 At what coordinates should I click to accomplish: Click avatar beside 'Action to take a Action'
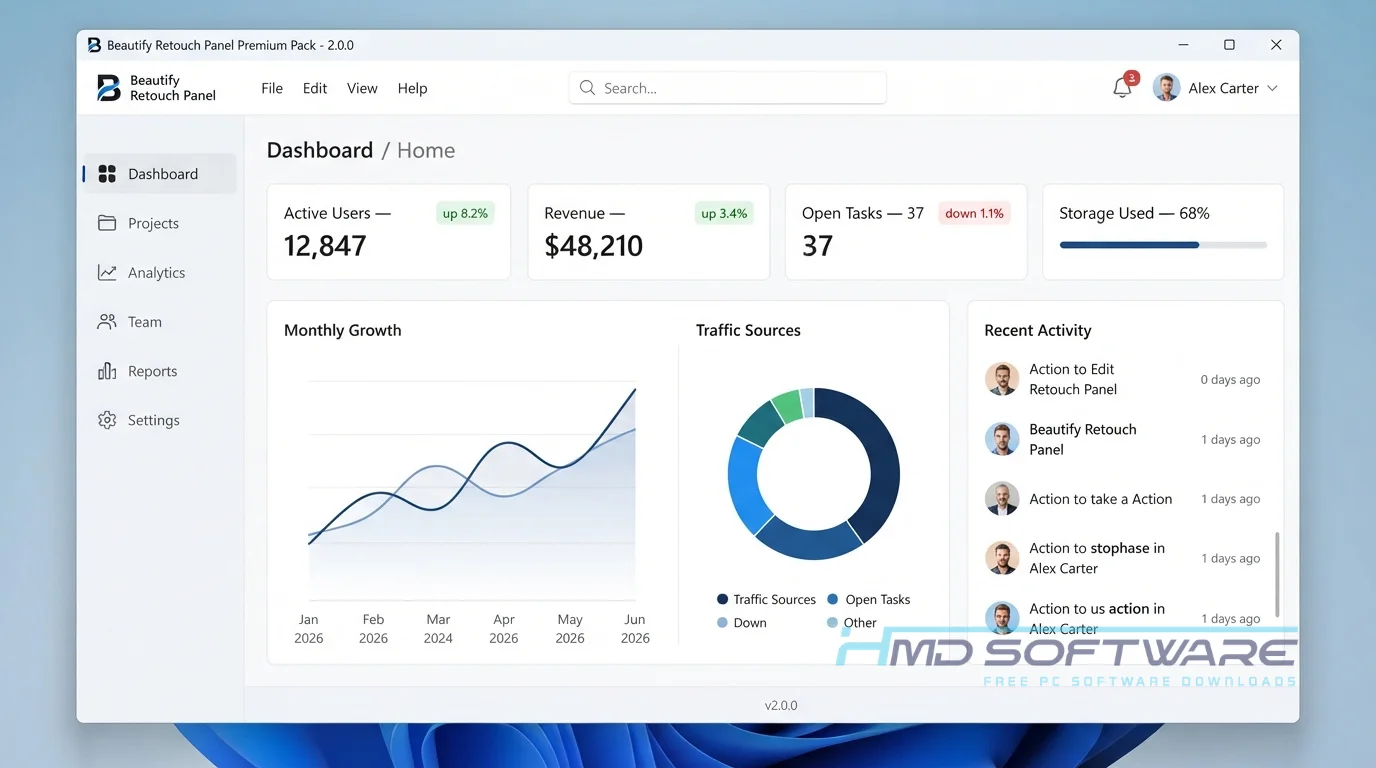(x=1002, y=499)
